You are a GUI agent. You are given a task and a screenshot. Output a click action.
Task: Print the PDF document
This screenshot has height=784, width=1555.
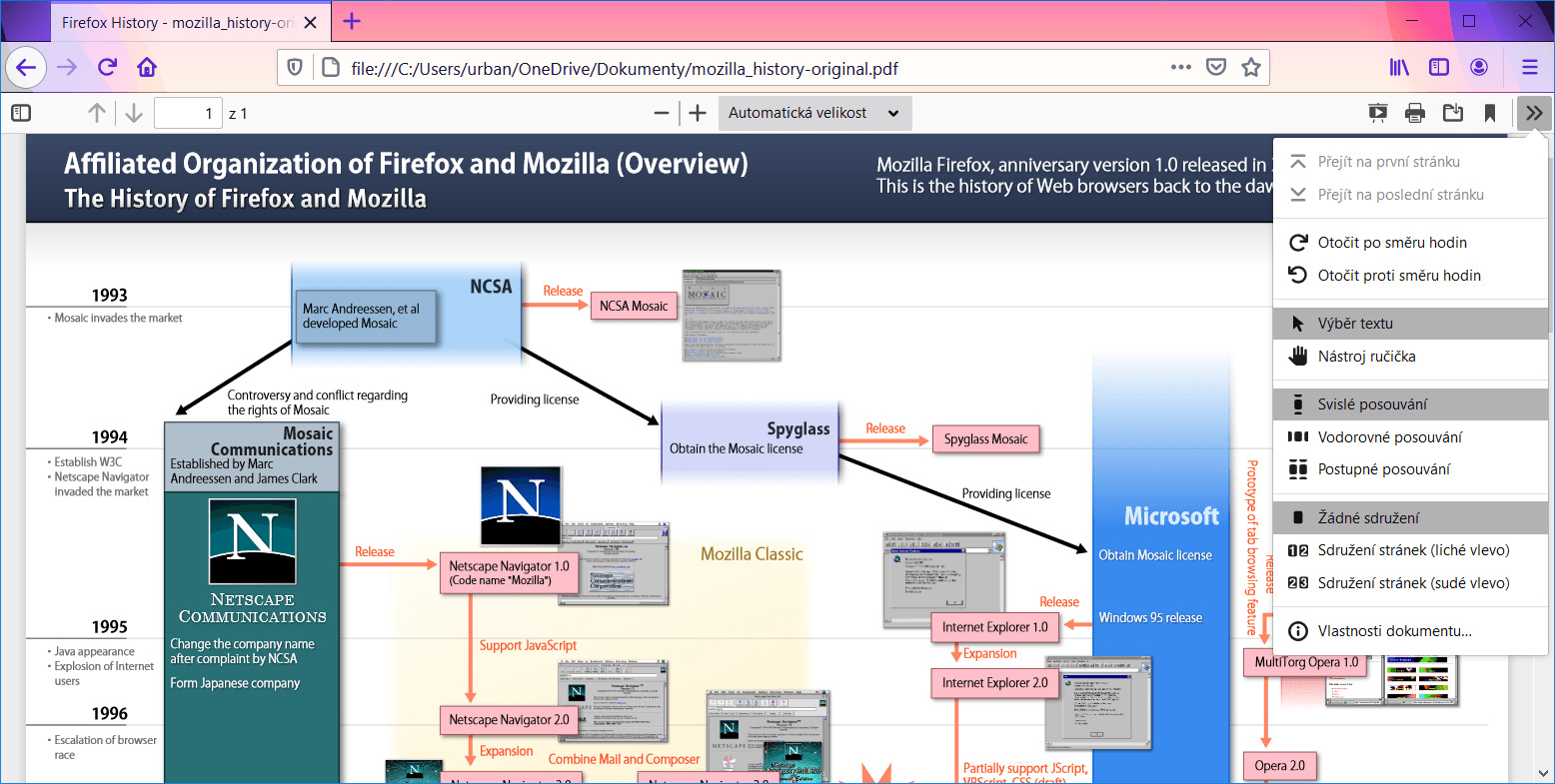pos(1415,113)
